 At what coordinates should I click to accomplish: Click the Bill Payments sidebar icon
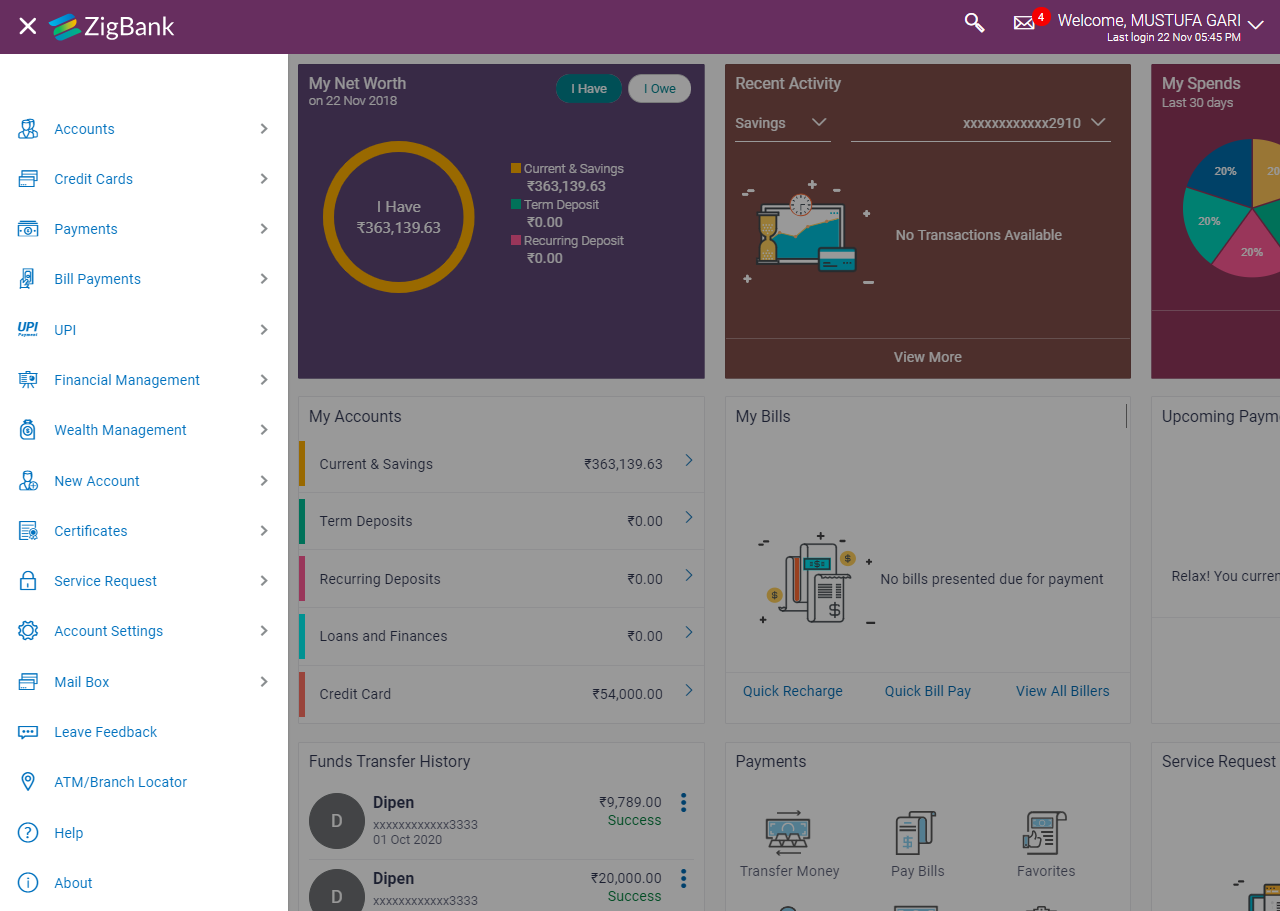pyautogui.click(x=28, y=279)
